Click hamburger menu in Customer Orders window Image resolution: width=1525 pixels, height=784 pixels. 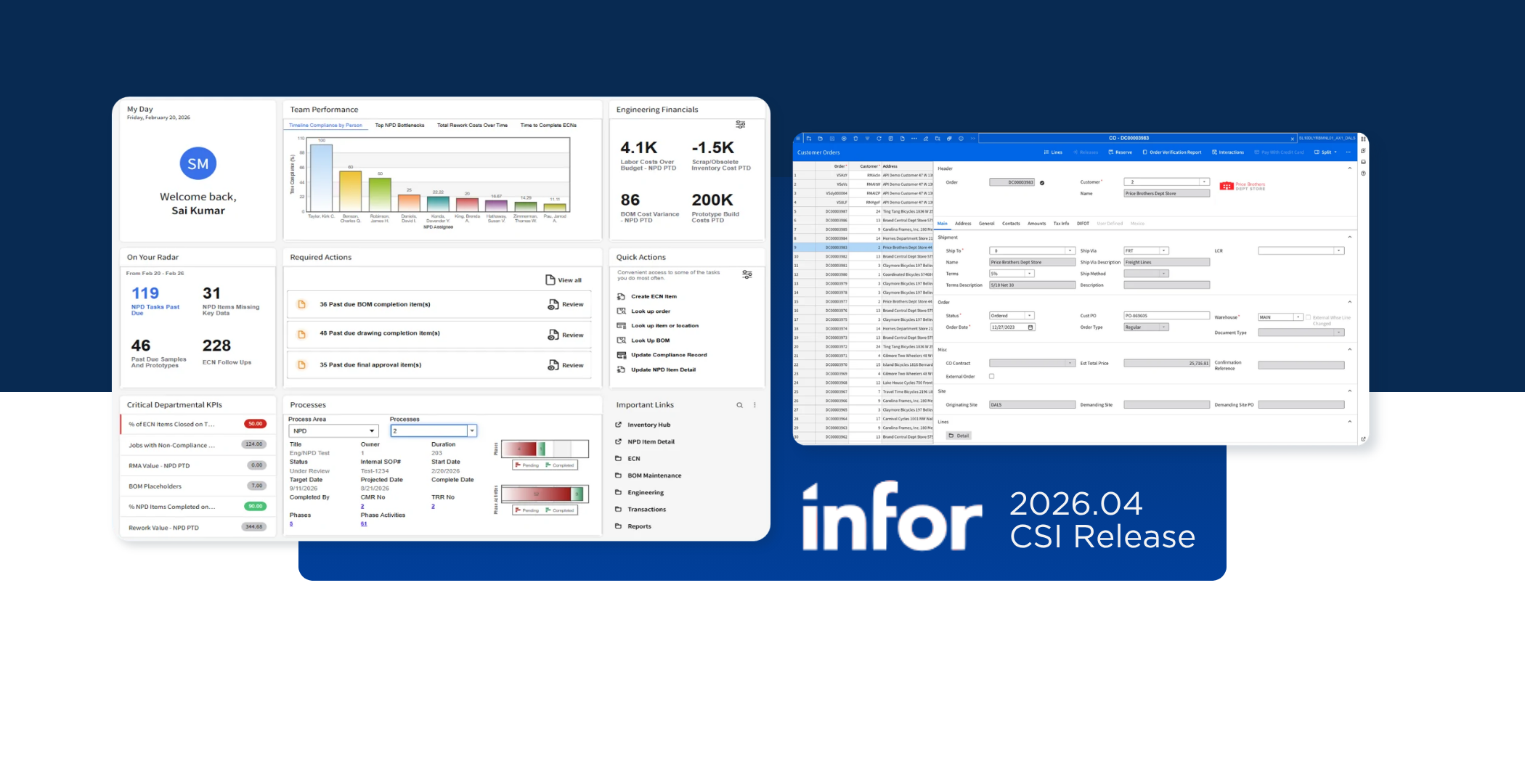point(798,139)
